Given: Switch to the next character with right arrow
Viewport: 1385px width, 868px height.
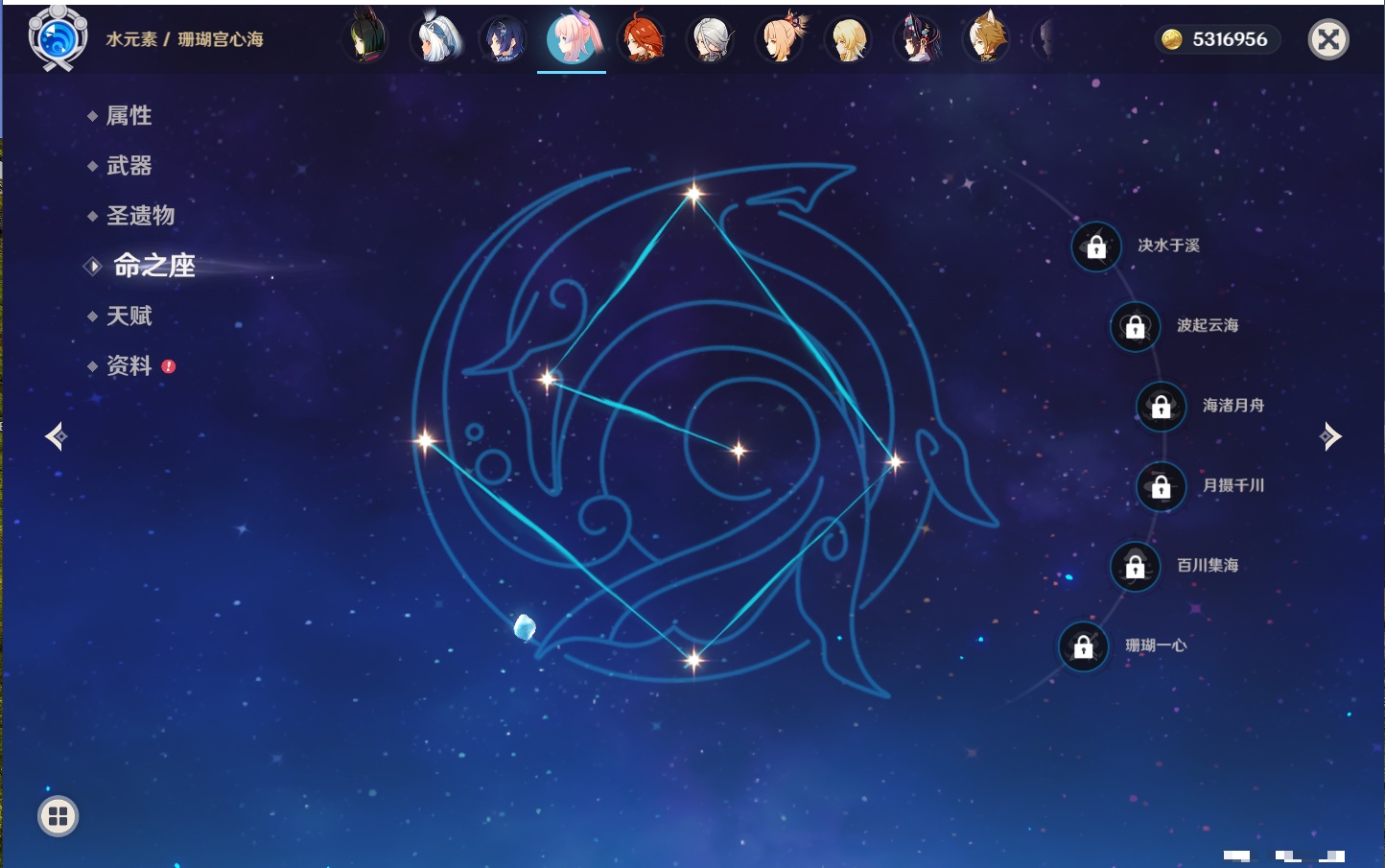Looking at the screenshot, I should pos(1330,436).
